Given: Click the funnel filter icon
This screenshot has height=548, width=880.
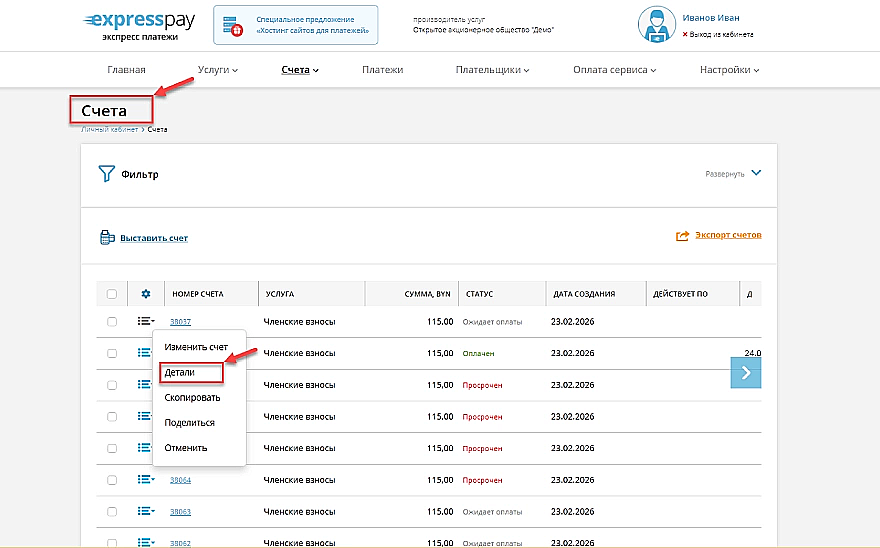Looking at the screenshot, I should [x=107, y=174].
